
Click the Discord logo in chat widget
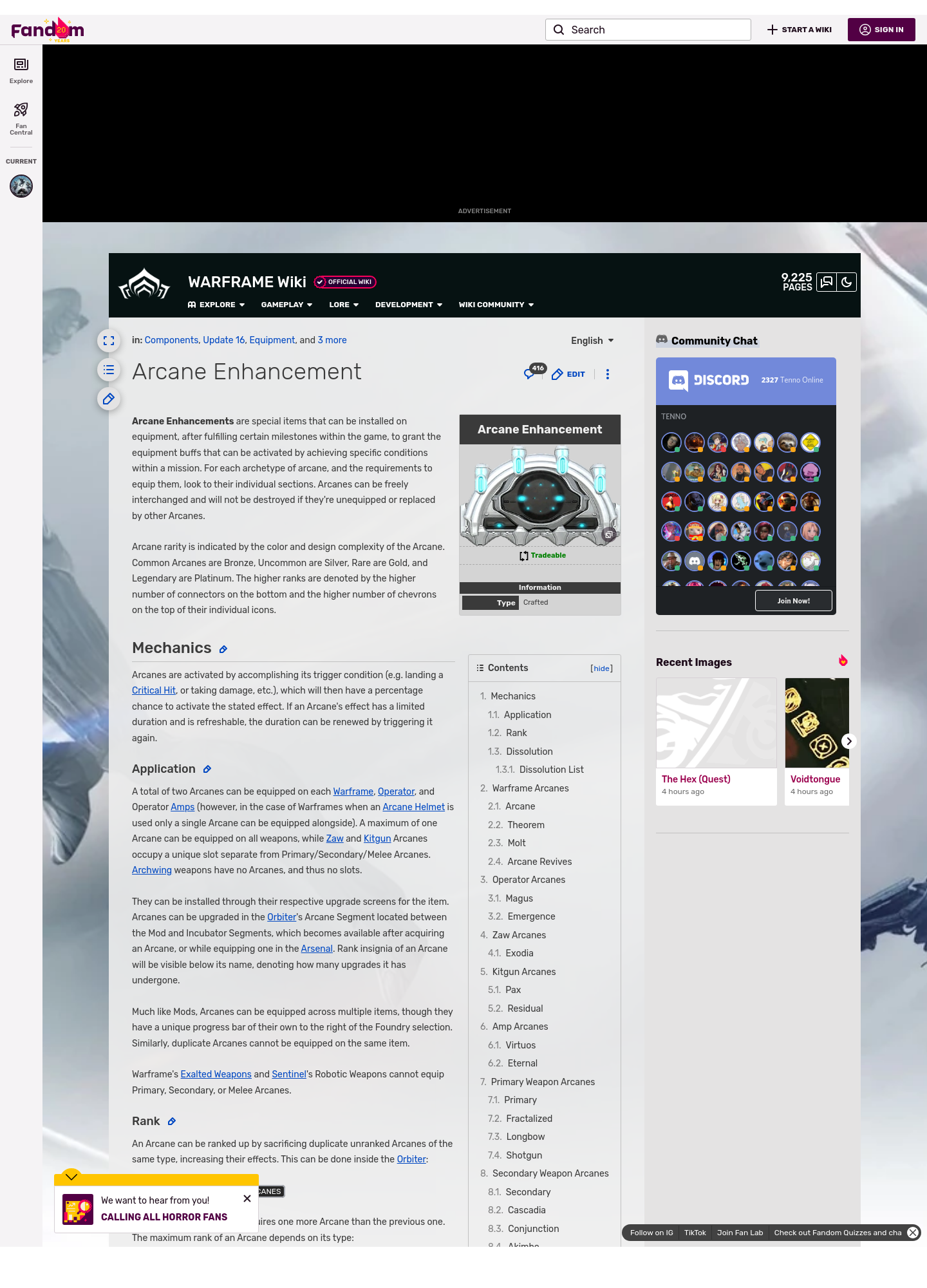coord(709,380)
